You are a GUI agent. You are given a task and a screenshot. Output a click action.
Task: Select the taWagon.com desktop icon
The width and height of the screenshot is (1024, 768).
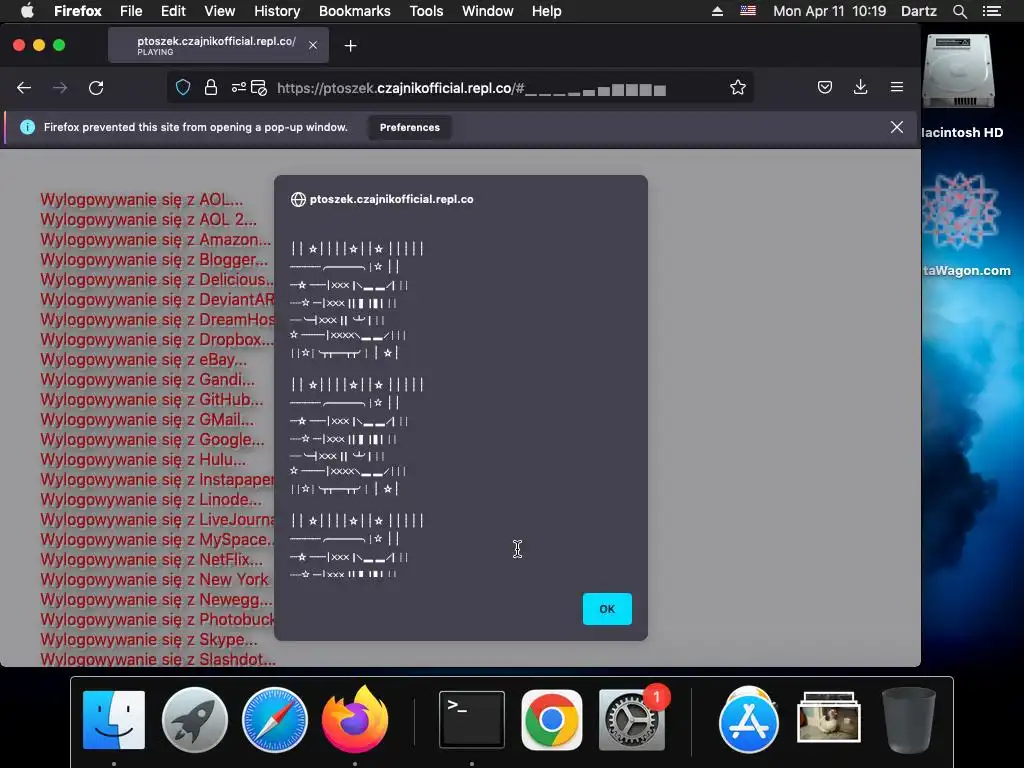tap(960, 212)
